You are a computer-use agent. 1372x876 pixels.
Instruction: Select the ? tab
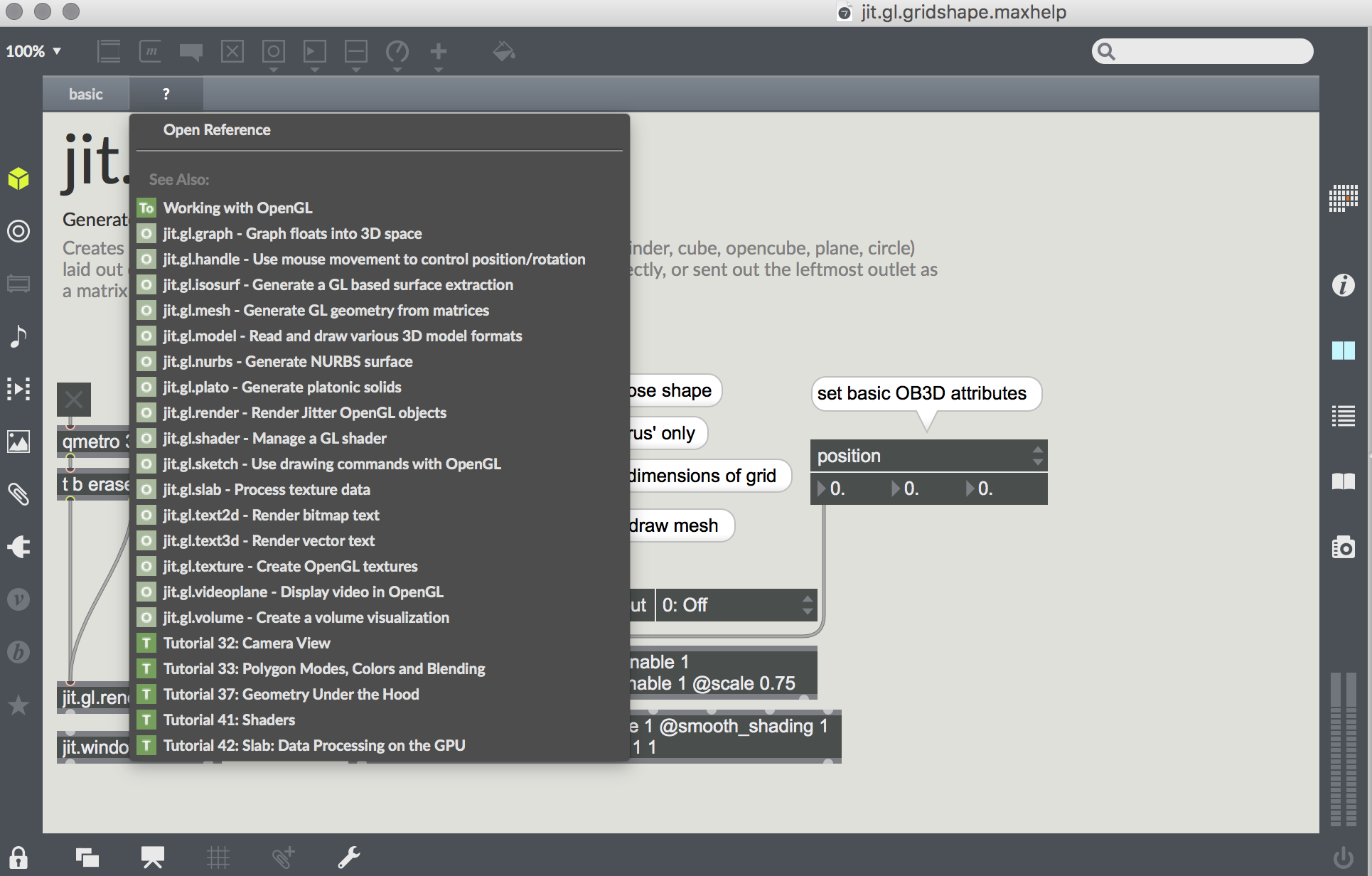[166, 94]
